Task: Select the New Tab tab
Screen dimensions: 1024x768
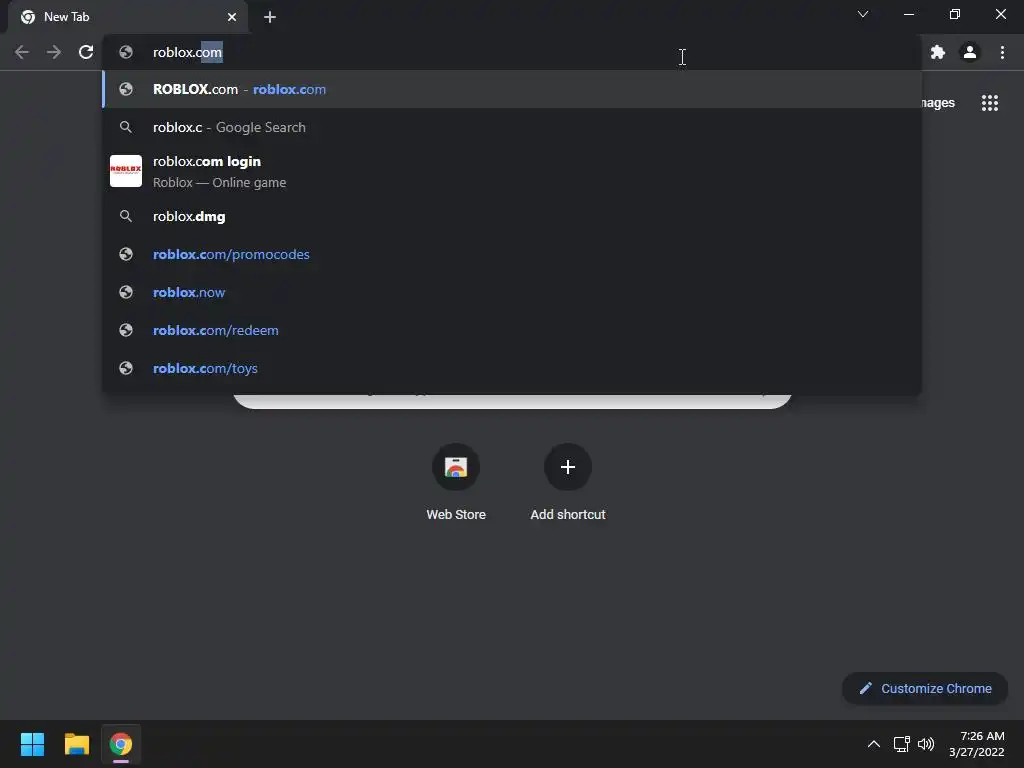Action: coord(128,17)
